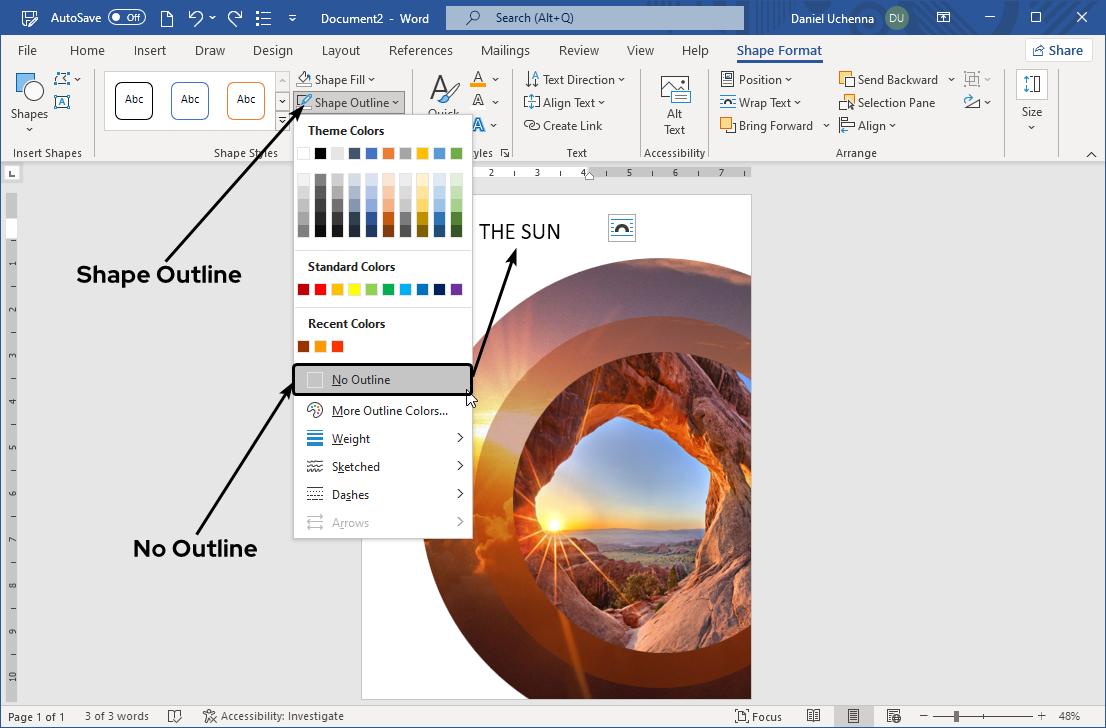Click the Share button

1058,51
